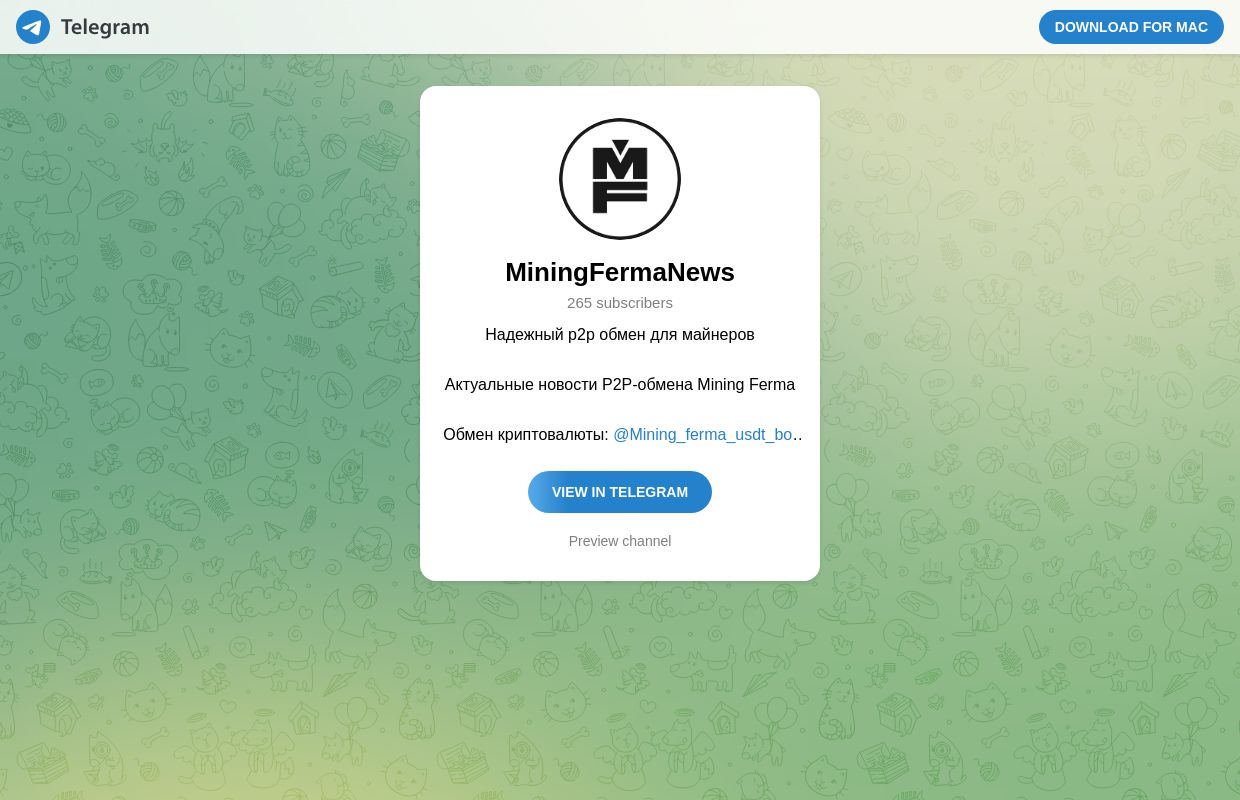Click the Telegram paper plane logo
The image size is (1240, 800).
pyautogui.click(x=33, y=27)
